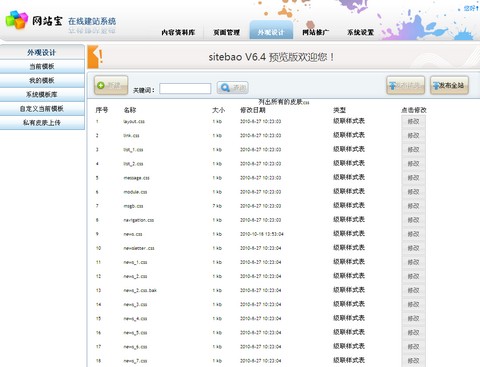Viewport: 480px width, 367px height.
Task: Click the file name news_5.css
Action: click(135, 333)
